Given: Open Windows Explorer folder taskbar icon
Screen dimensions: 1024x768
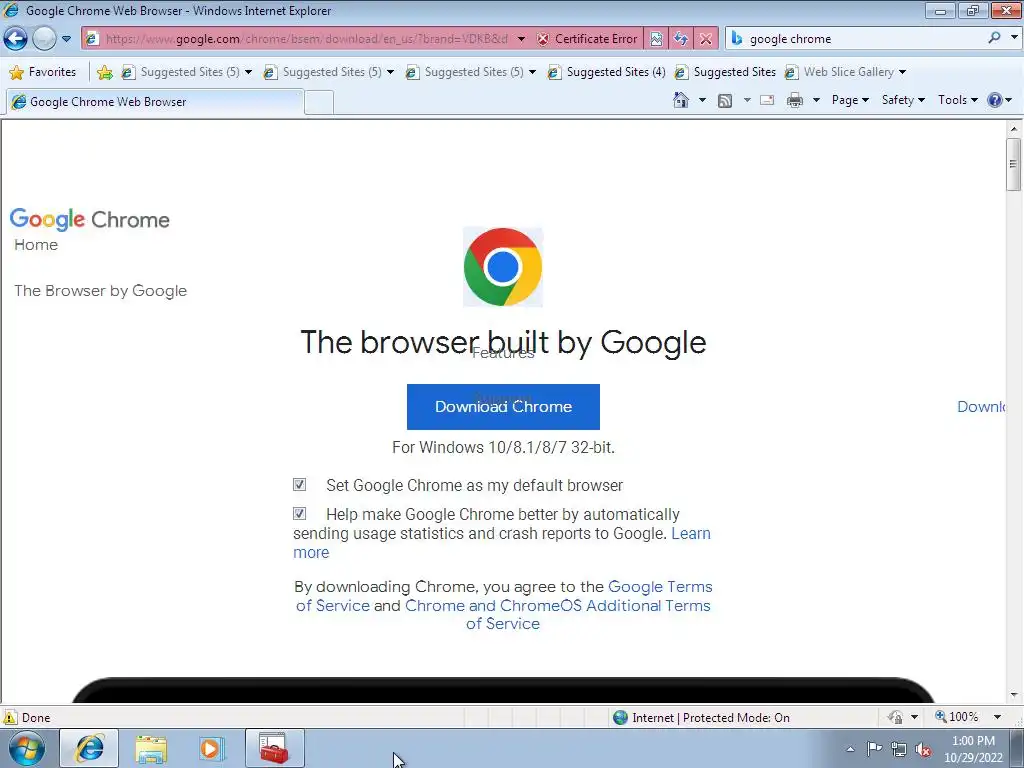Looking at the screenshot, I should pyautogui.click(x=151, y=748).
